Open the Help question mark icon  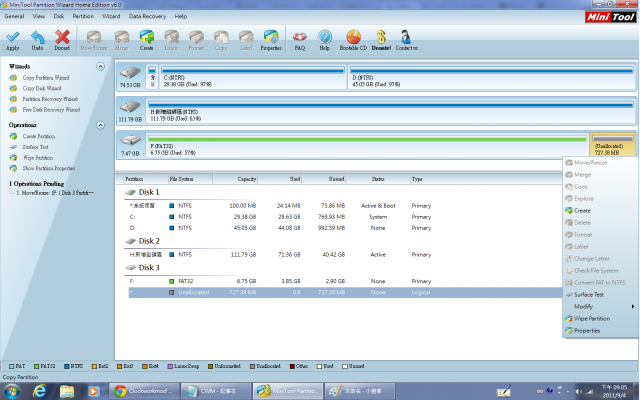325,37
